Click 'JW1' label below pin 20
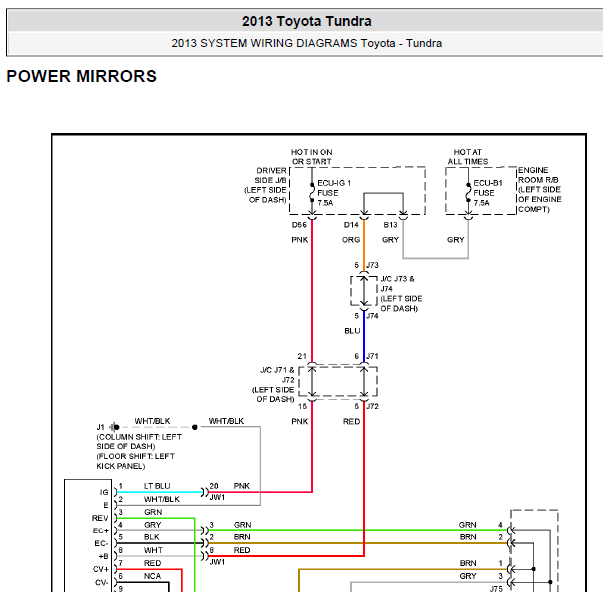603x592 pixels. (217, 497)
